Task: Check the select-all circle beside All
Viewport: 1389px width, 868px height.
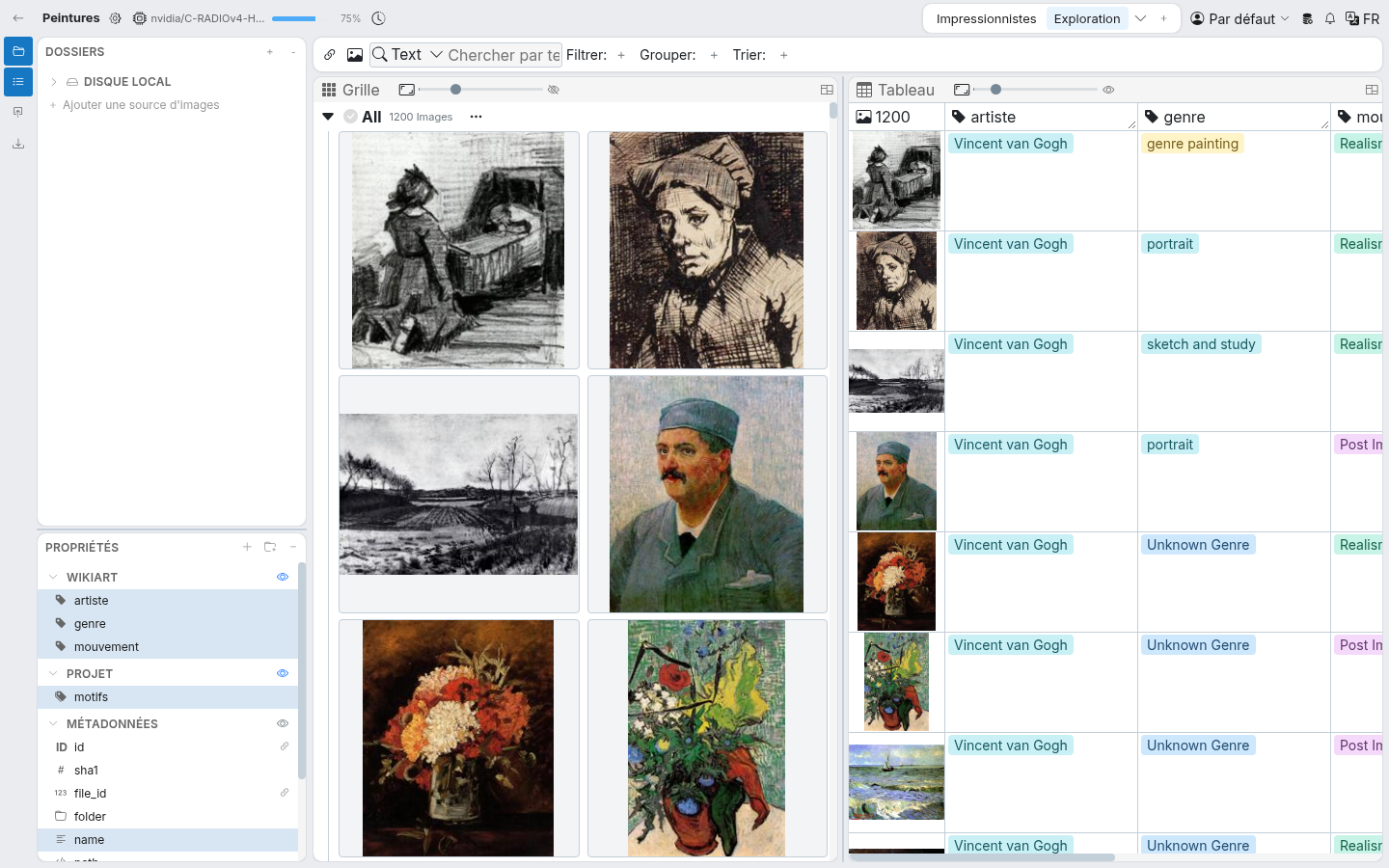Action: click(x=351, y=117)
